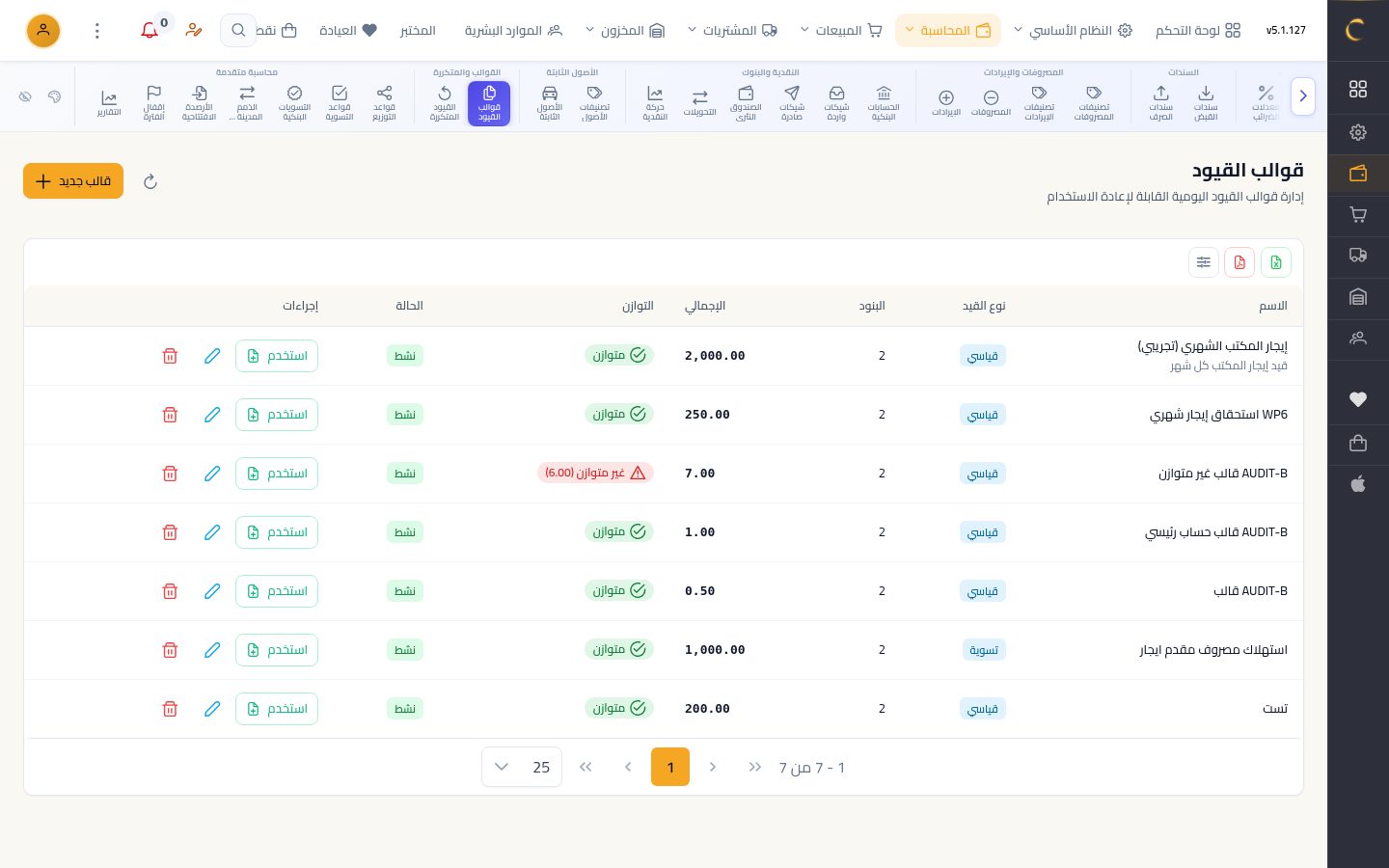Open الأصول الثابتة car icon

pyautogui.click(x=550, y=103)
